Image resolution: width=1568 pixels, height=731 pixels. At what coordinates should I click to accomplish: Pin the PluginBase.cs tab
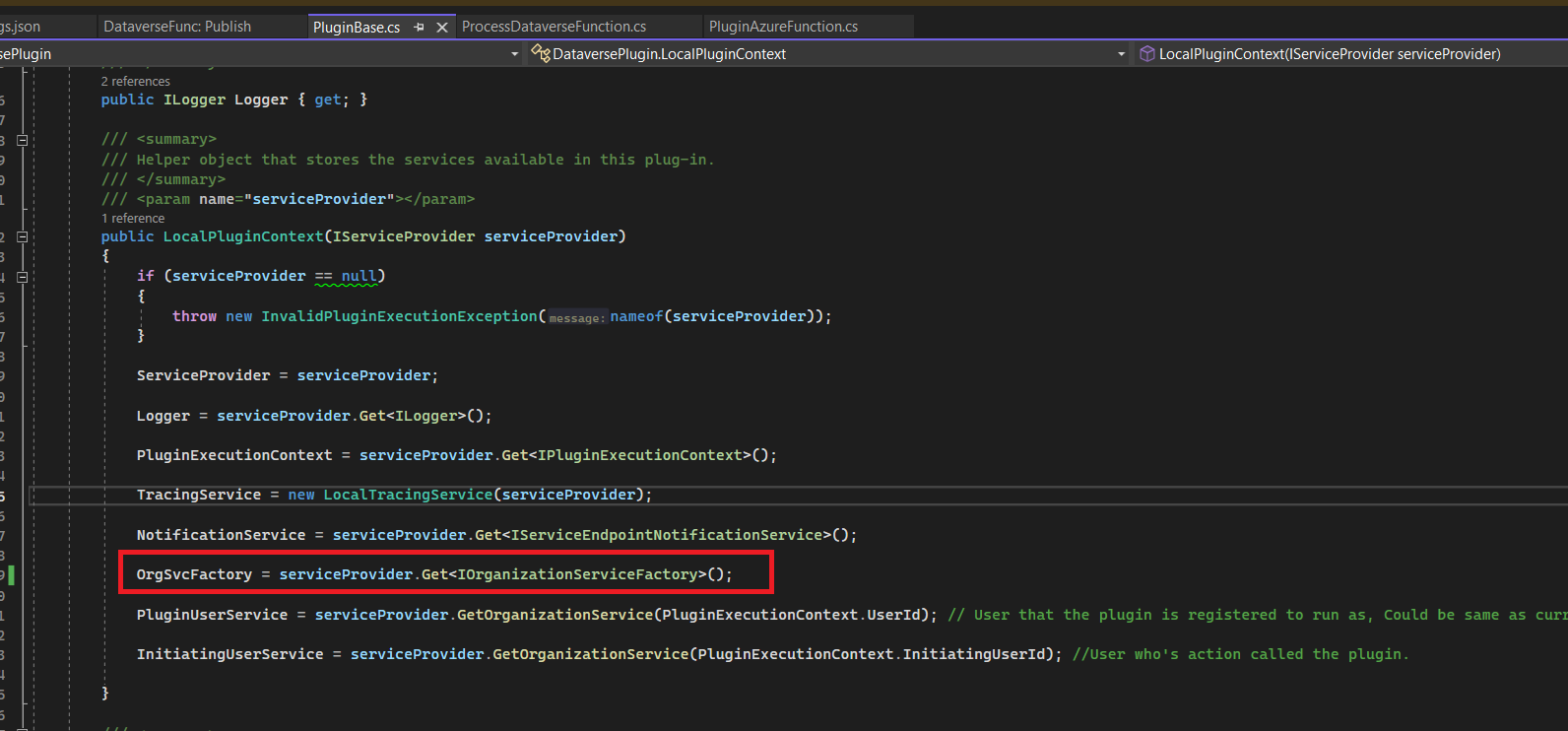pos(420,28)
